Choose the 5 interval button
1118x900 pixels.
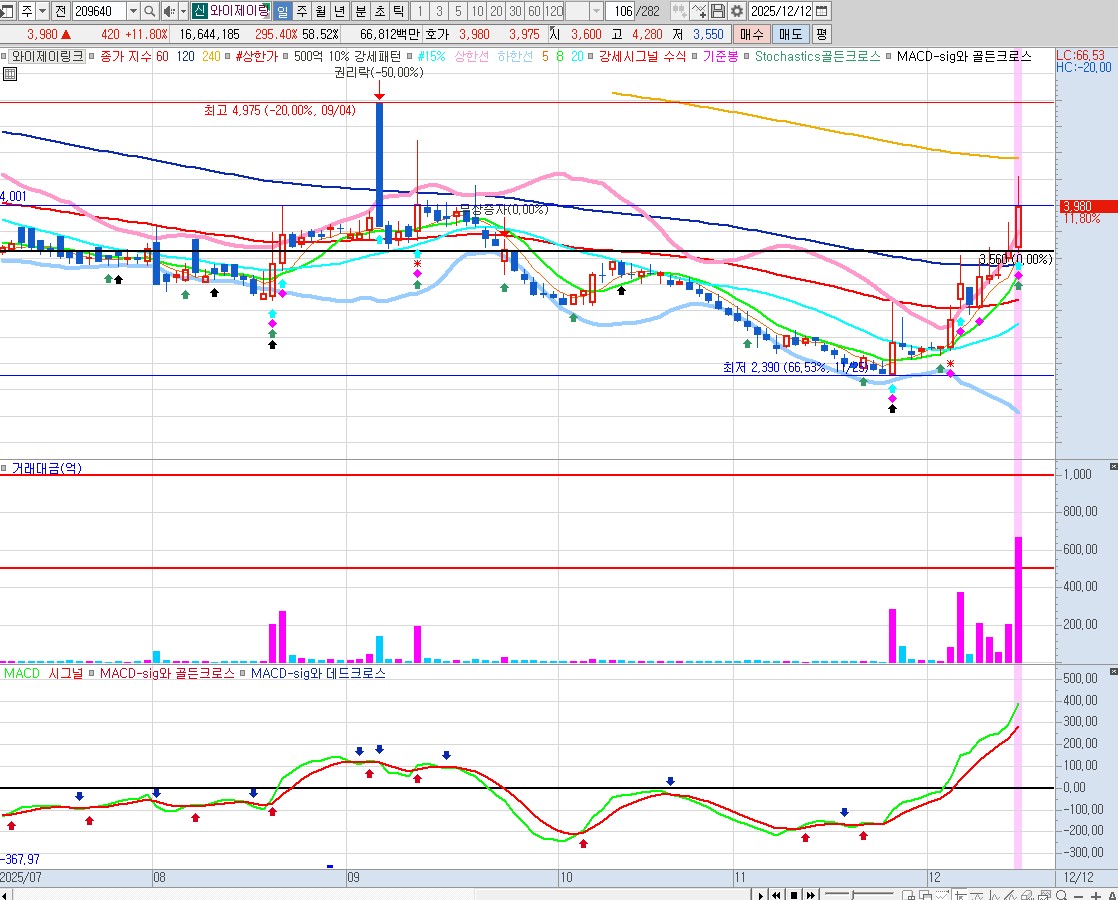click(x=458, y=11)
